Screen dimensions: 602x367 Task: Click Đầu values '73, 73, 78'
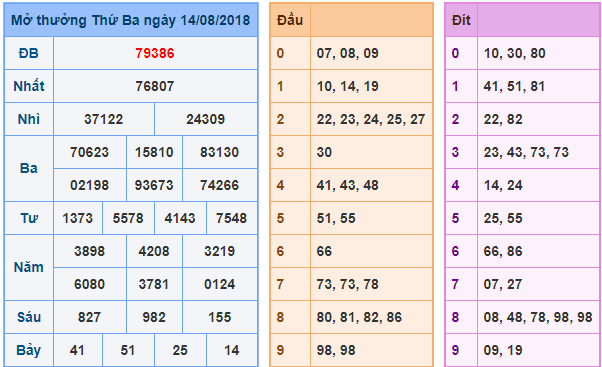(347, 284)
